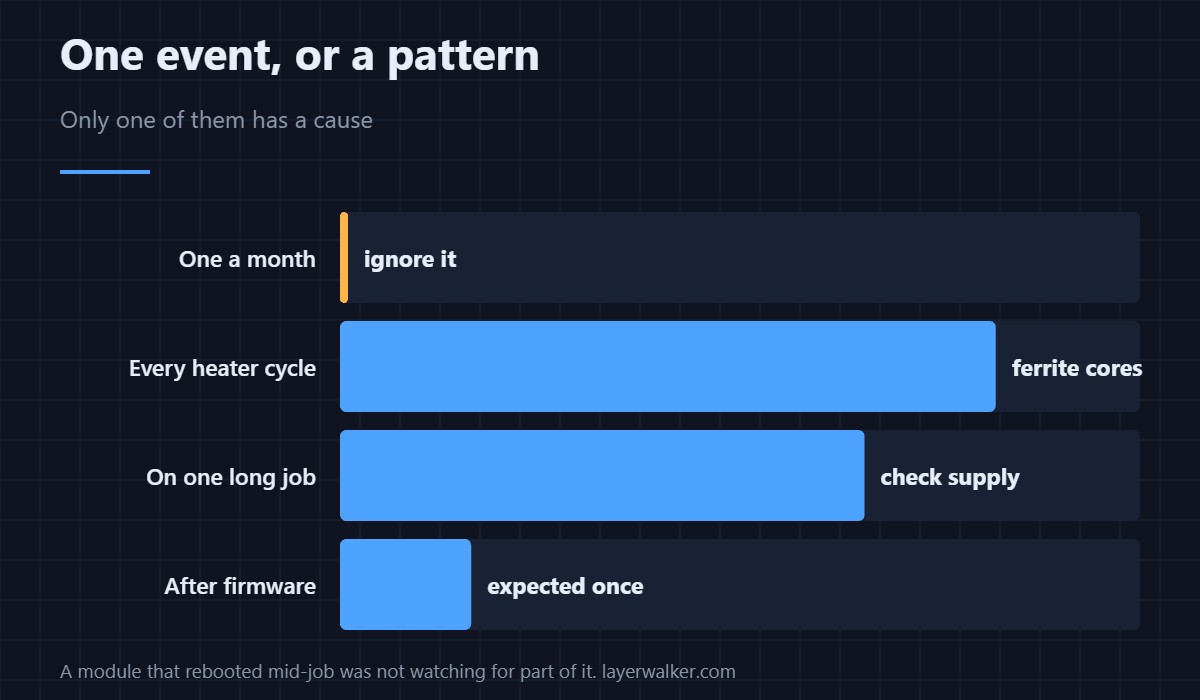1200x700 pixels.
Task: Click the subtitle 'Only one of them has a cause'
Action: pyautogui.click(x=216, y=120)
